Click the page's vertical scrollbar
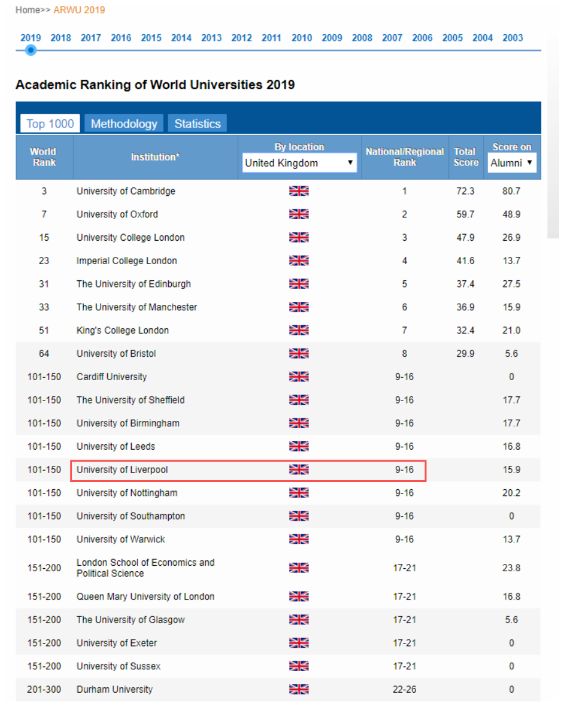The image size is (572, 717). (553, 137)
